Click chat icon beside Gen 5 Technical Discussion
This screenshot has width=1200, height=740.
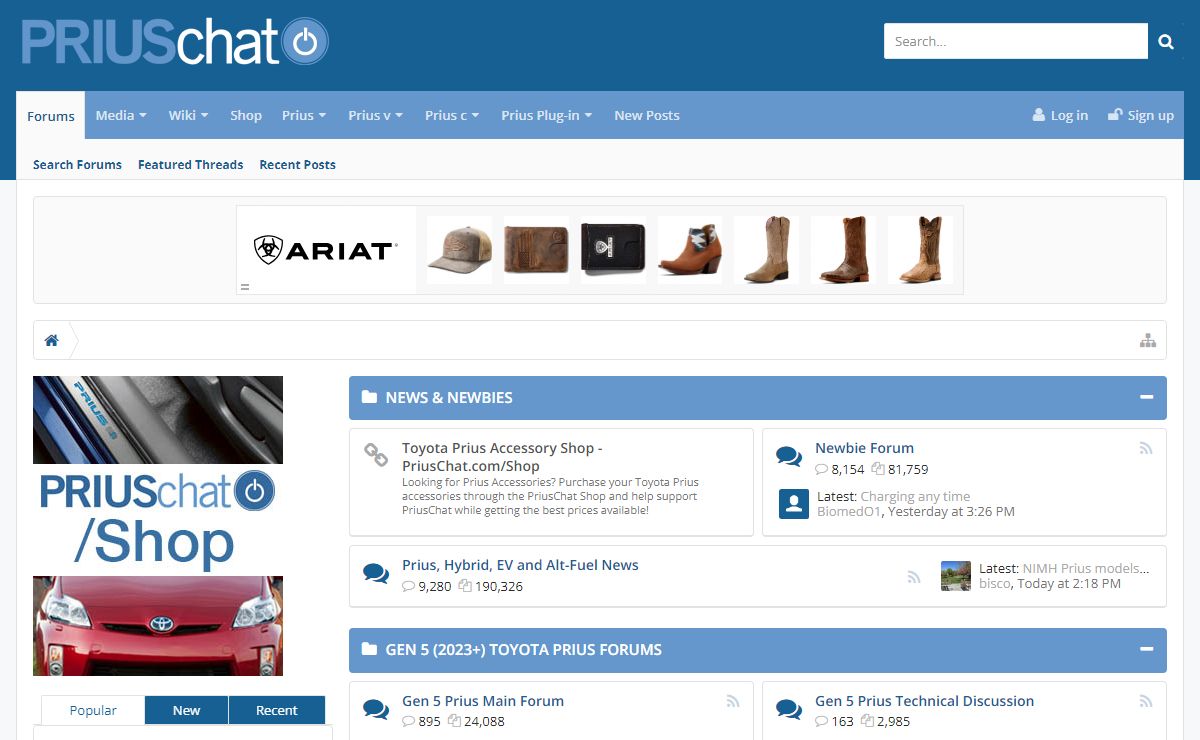[789, 710]
